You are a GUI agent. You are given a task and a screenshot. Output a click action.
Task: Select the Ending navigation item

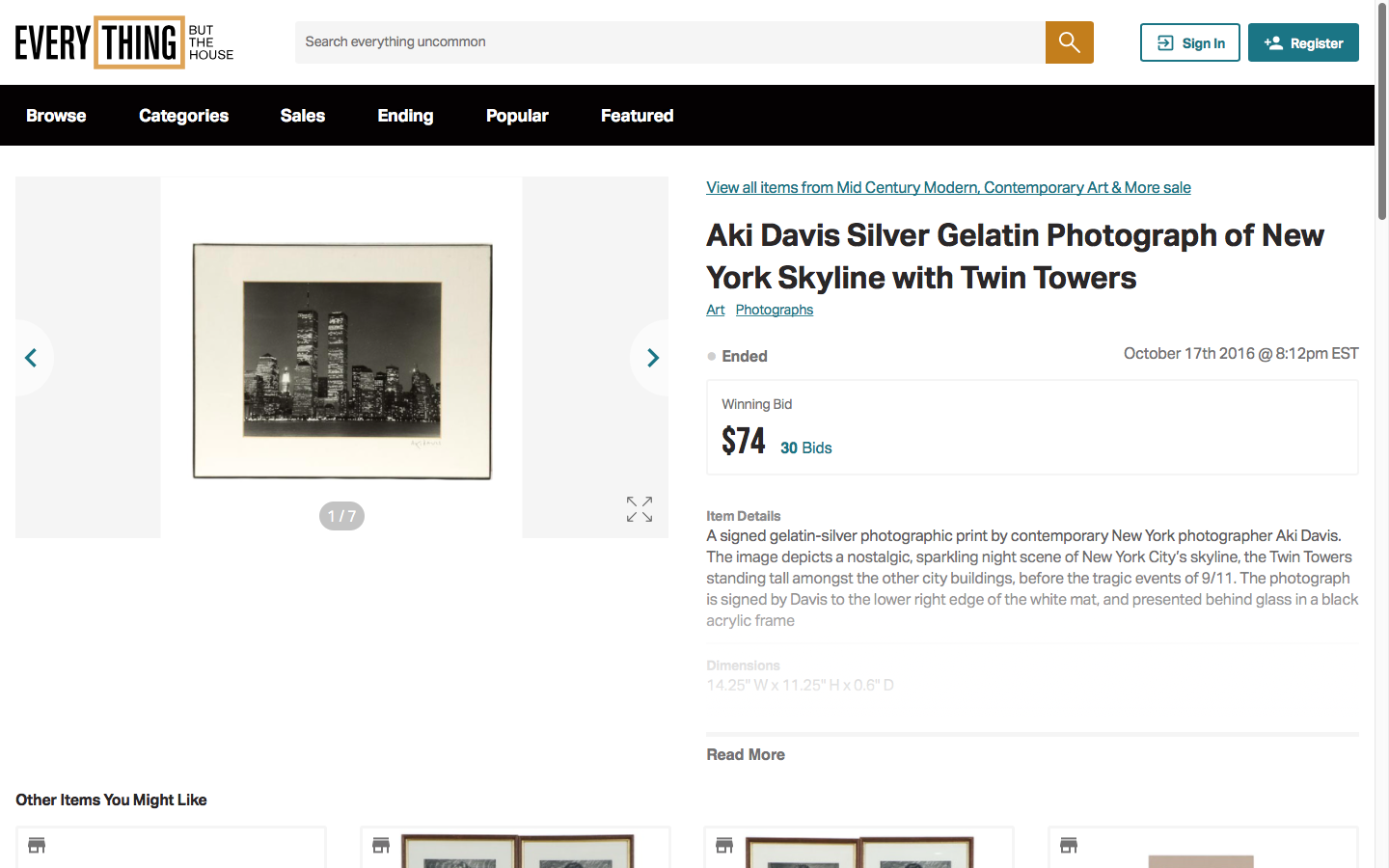click(405, 116)
